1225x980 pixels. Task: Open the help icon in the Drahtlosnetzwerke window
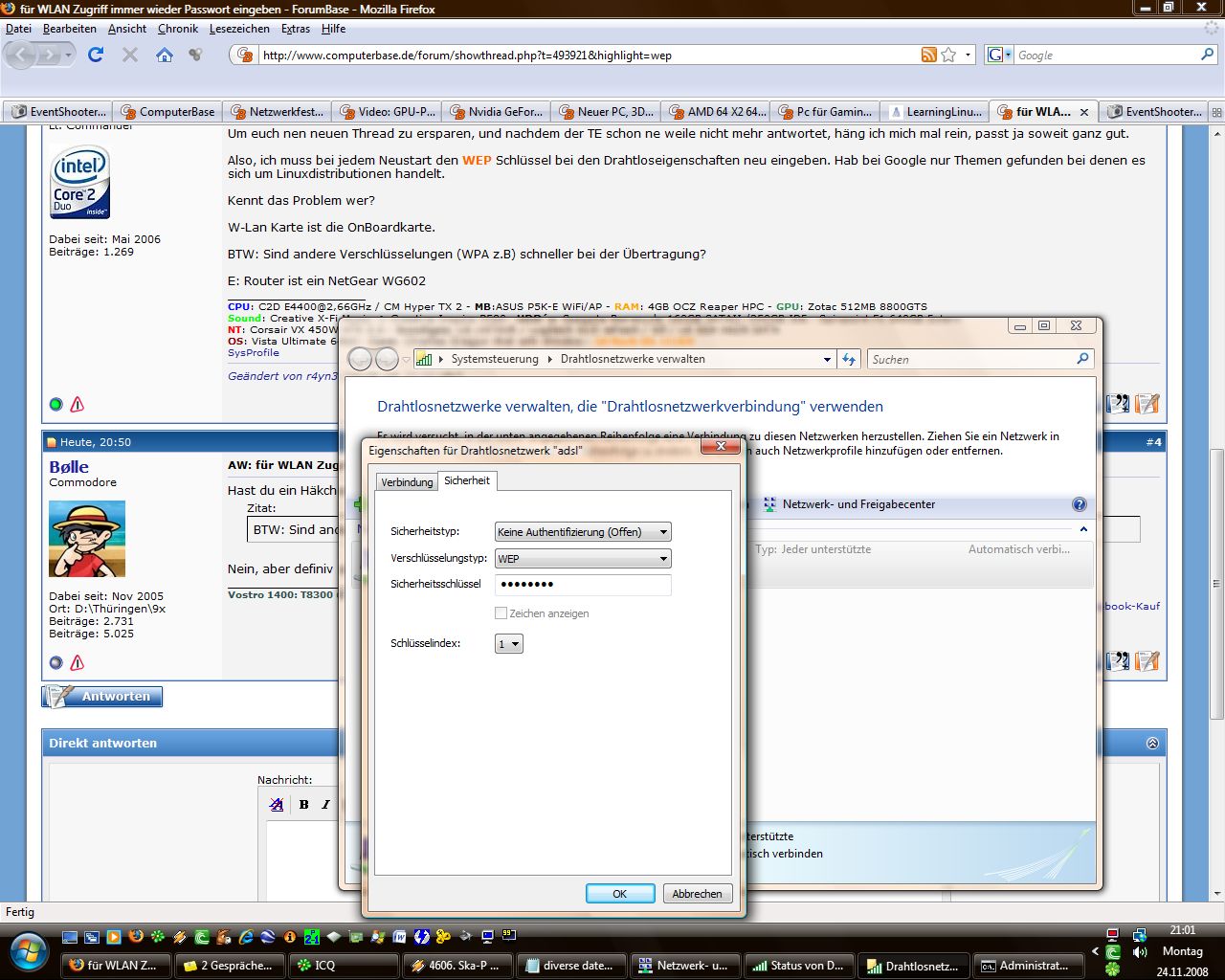click(x=1079, y=504)
